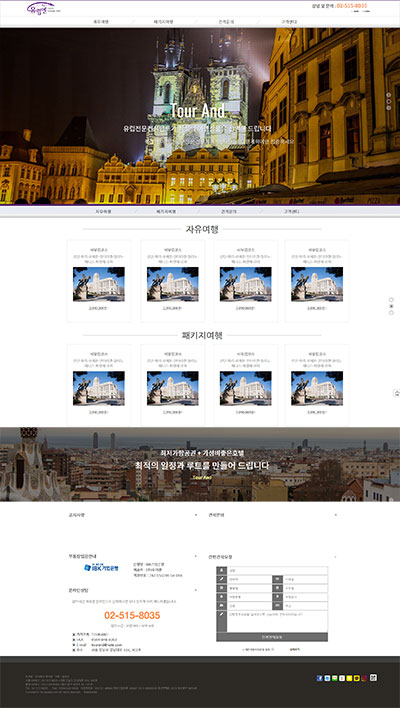This screenshot has height=708, width=400.
Task: Expand the 견적문의 section with its plus icon
Action: [335, 515]
